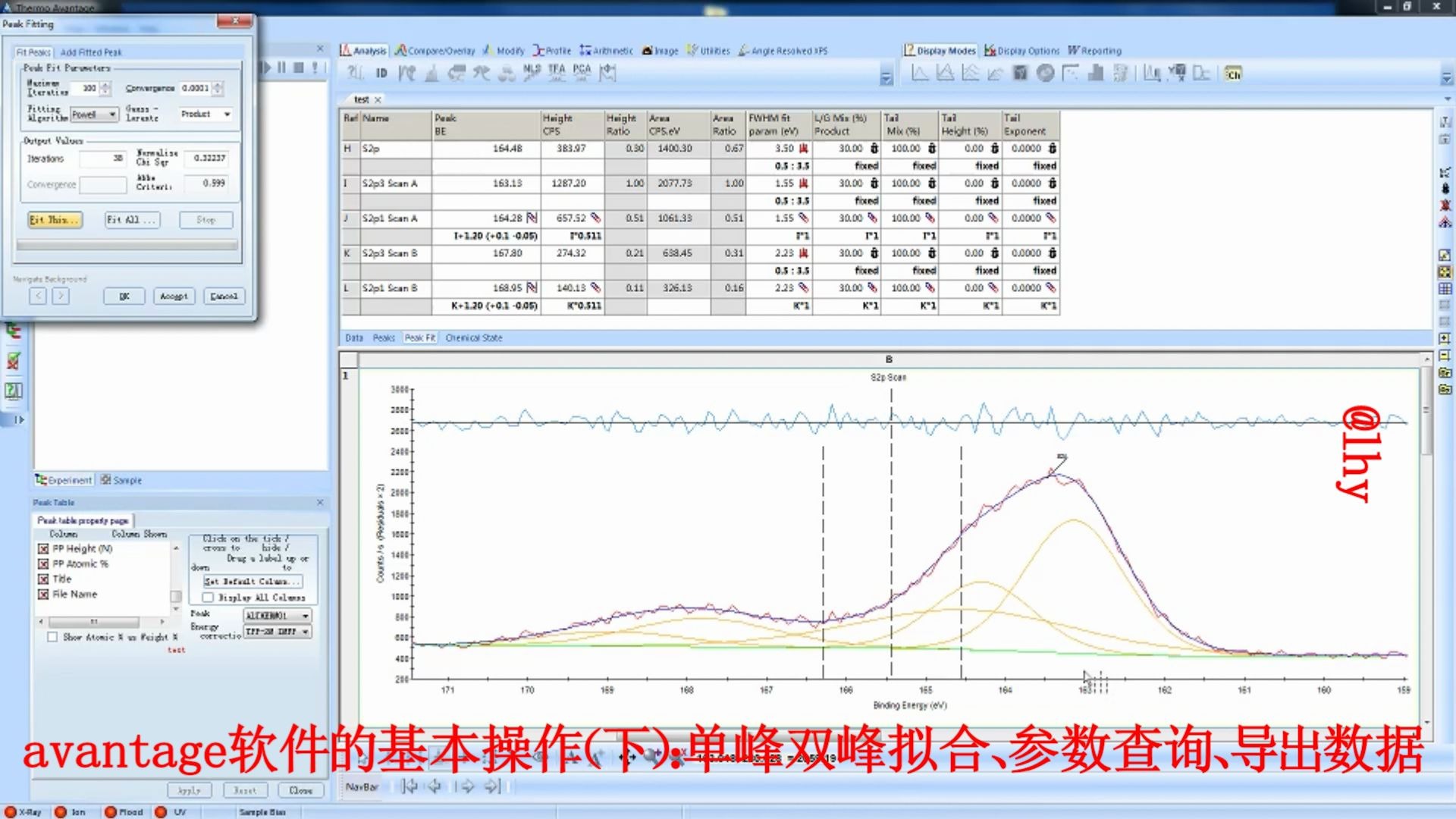Click the Peak Fitting progress bar
This screenshot has height=819, width=1456.
tap(127, 245)
